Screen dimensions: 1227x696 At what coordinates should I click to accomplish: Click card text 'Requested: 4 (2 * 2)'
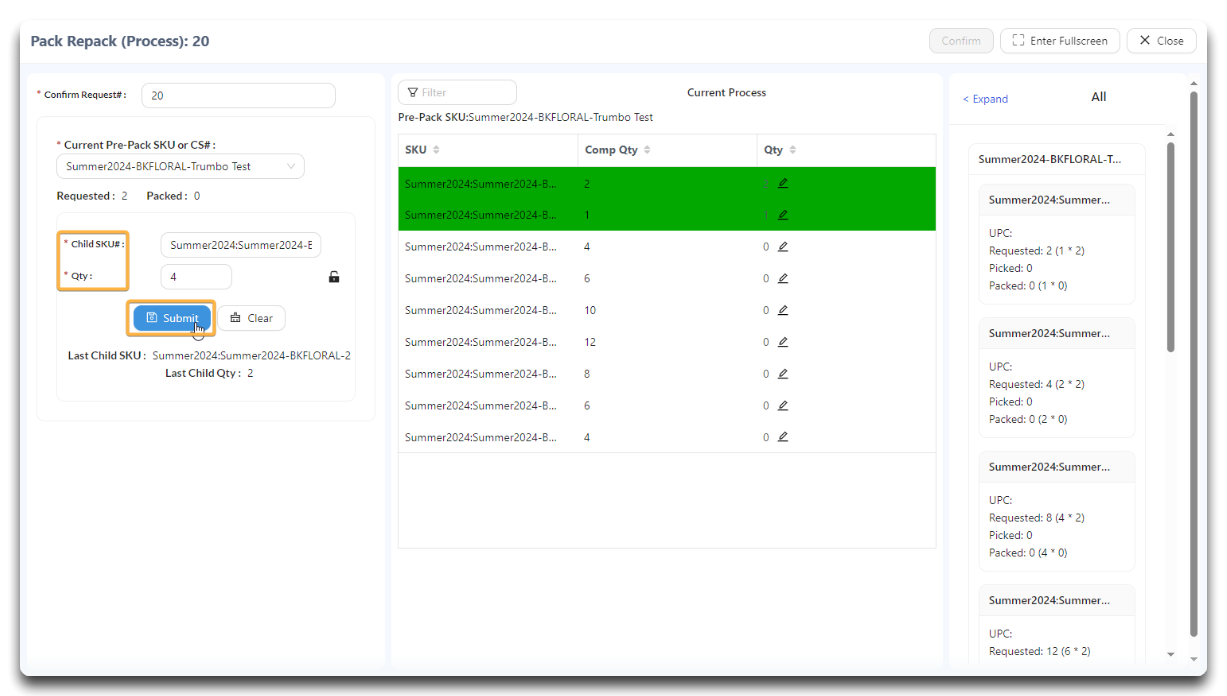click(1036, 384)
